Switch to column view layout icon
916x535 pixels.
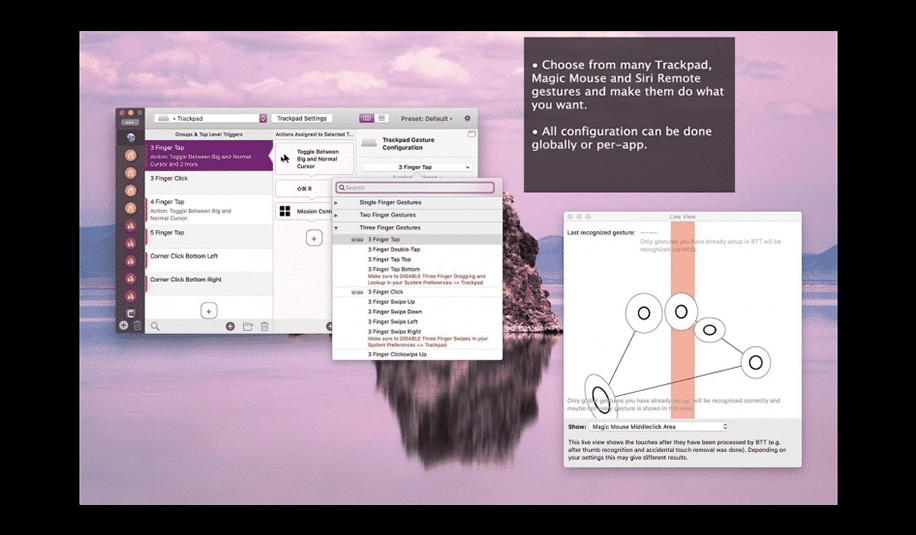367,118
